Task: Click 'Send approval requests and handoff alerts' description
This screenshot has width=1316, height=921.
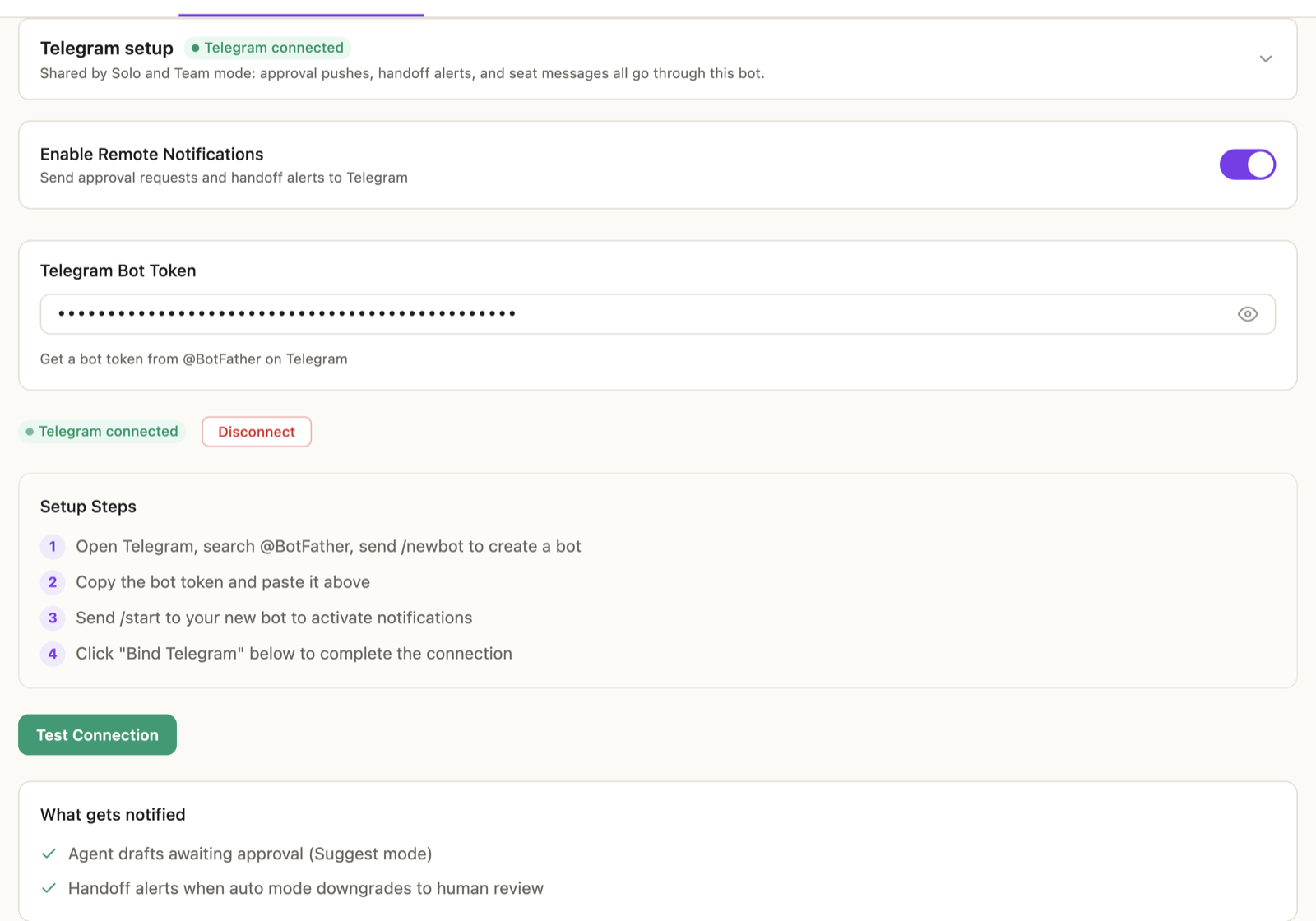Action: (x=224, y=178)
